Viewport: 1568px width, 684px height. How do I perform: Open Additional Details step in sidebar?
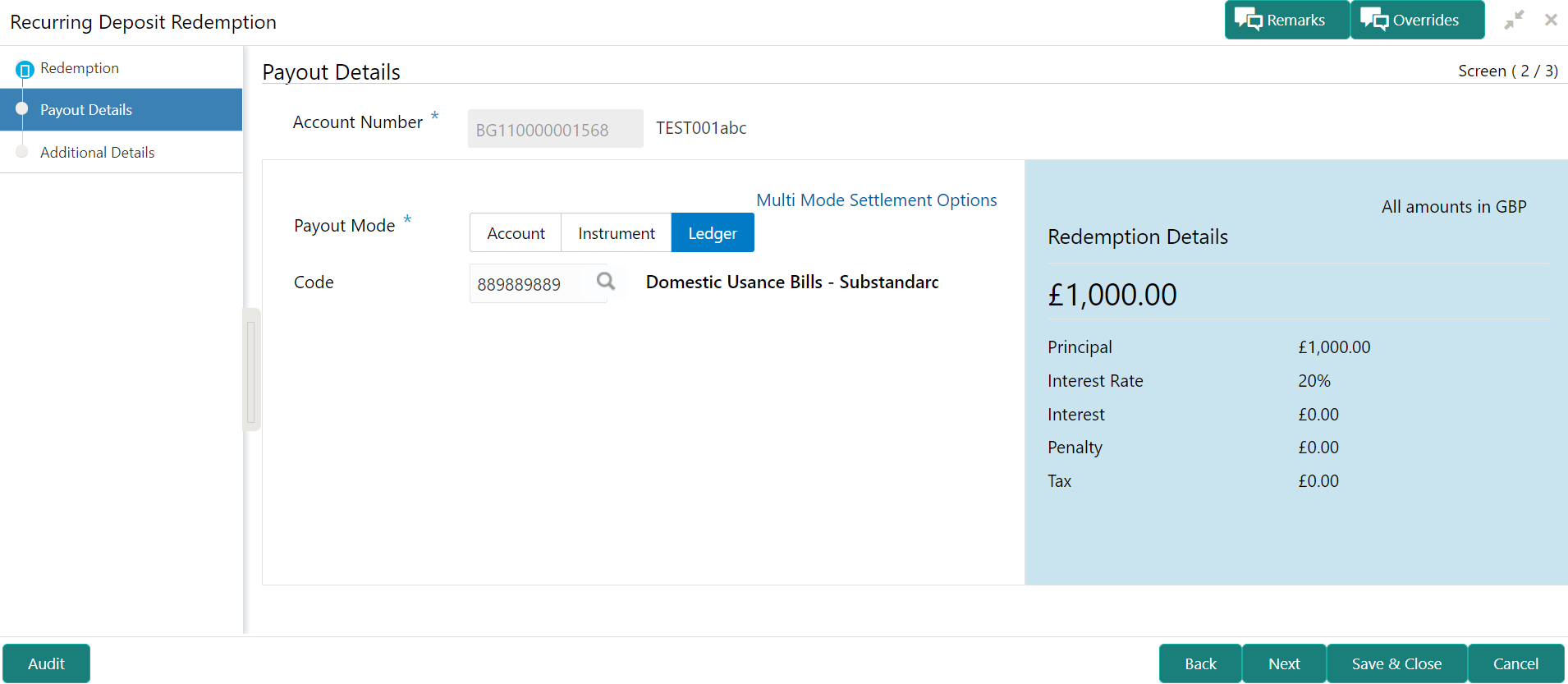click(x=97, y=153)
